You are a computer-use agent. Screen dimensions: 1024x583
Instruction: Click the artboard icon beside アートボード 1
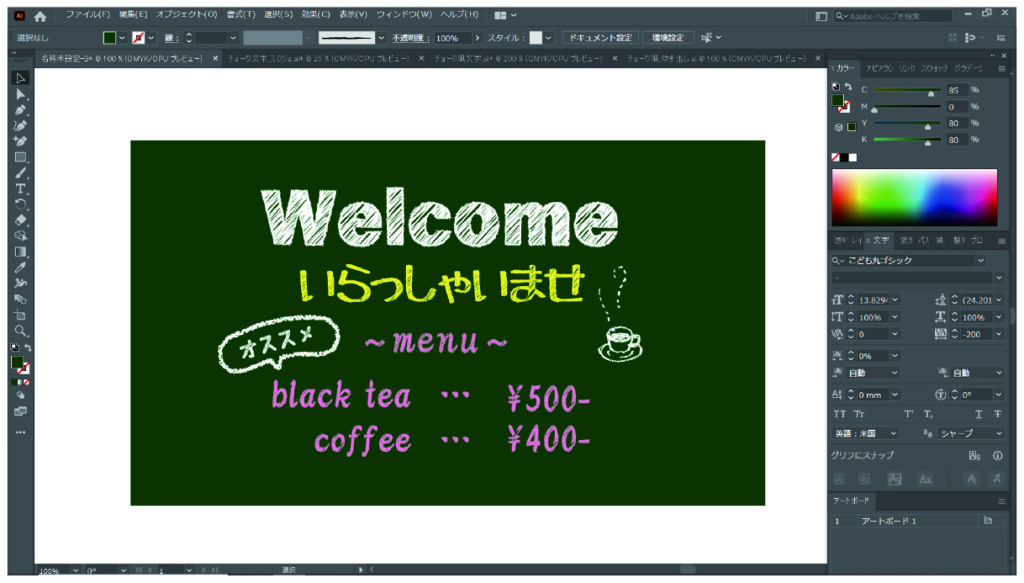click(x=988, y=521)
